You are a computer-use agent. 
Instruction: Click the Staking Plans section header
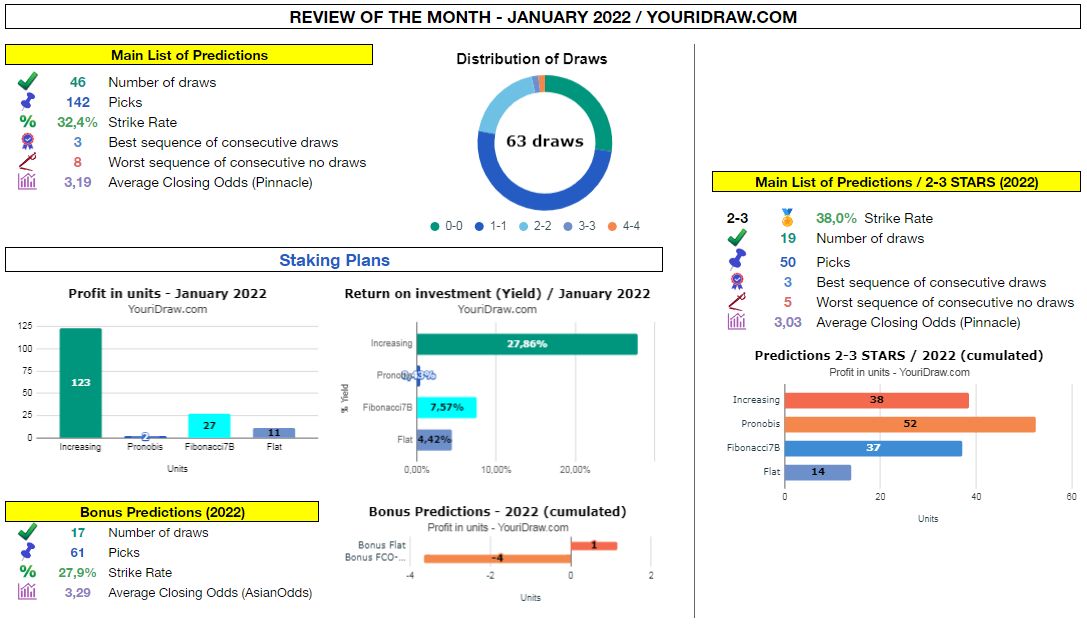pos(335,260)
